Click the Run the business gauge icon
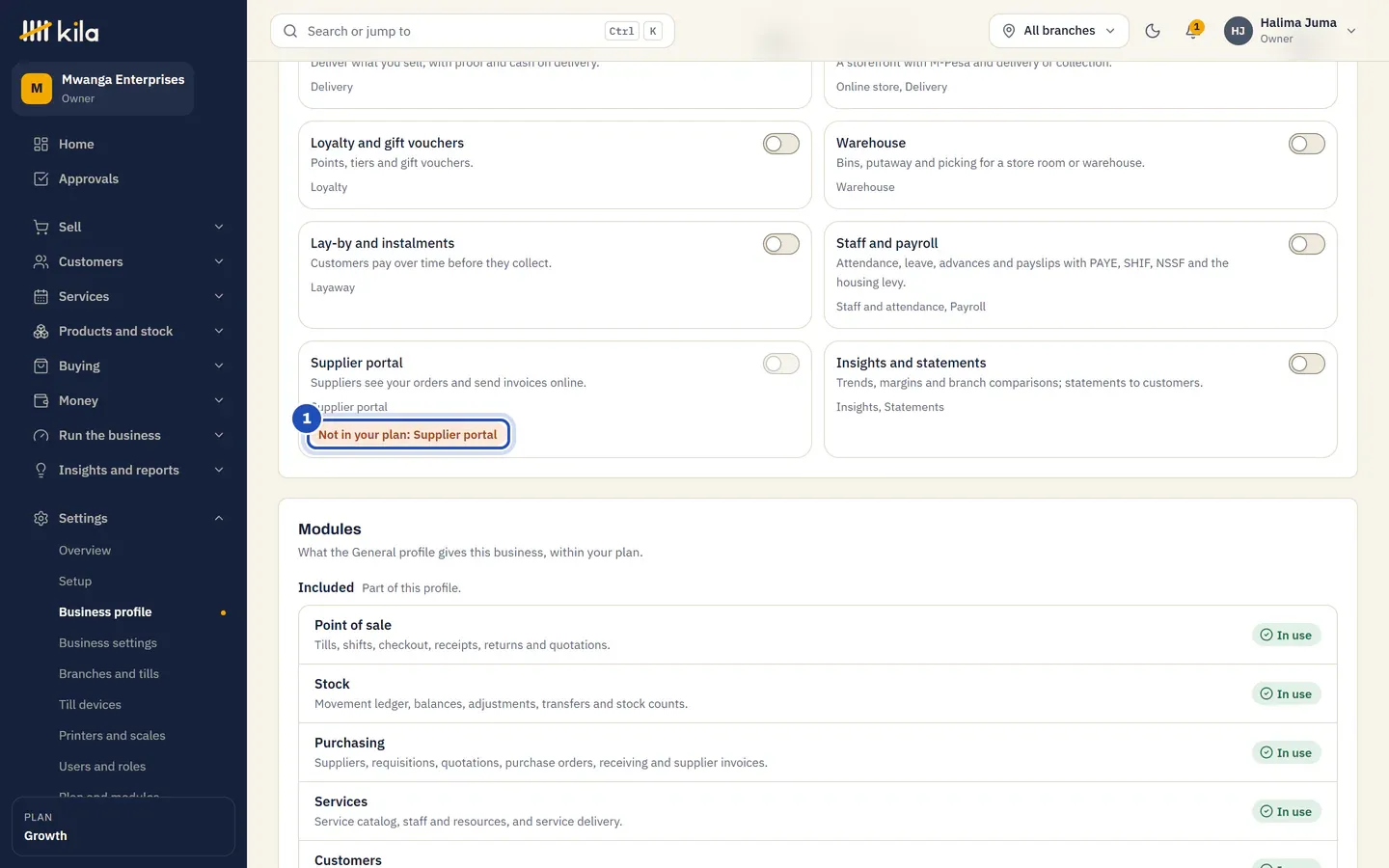 click(x=41, y=435)
